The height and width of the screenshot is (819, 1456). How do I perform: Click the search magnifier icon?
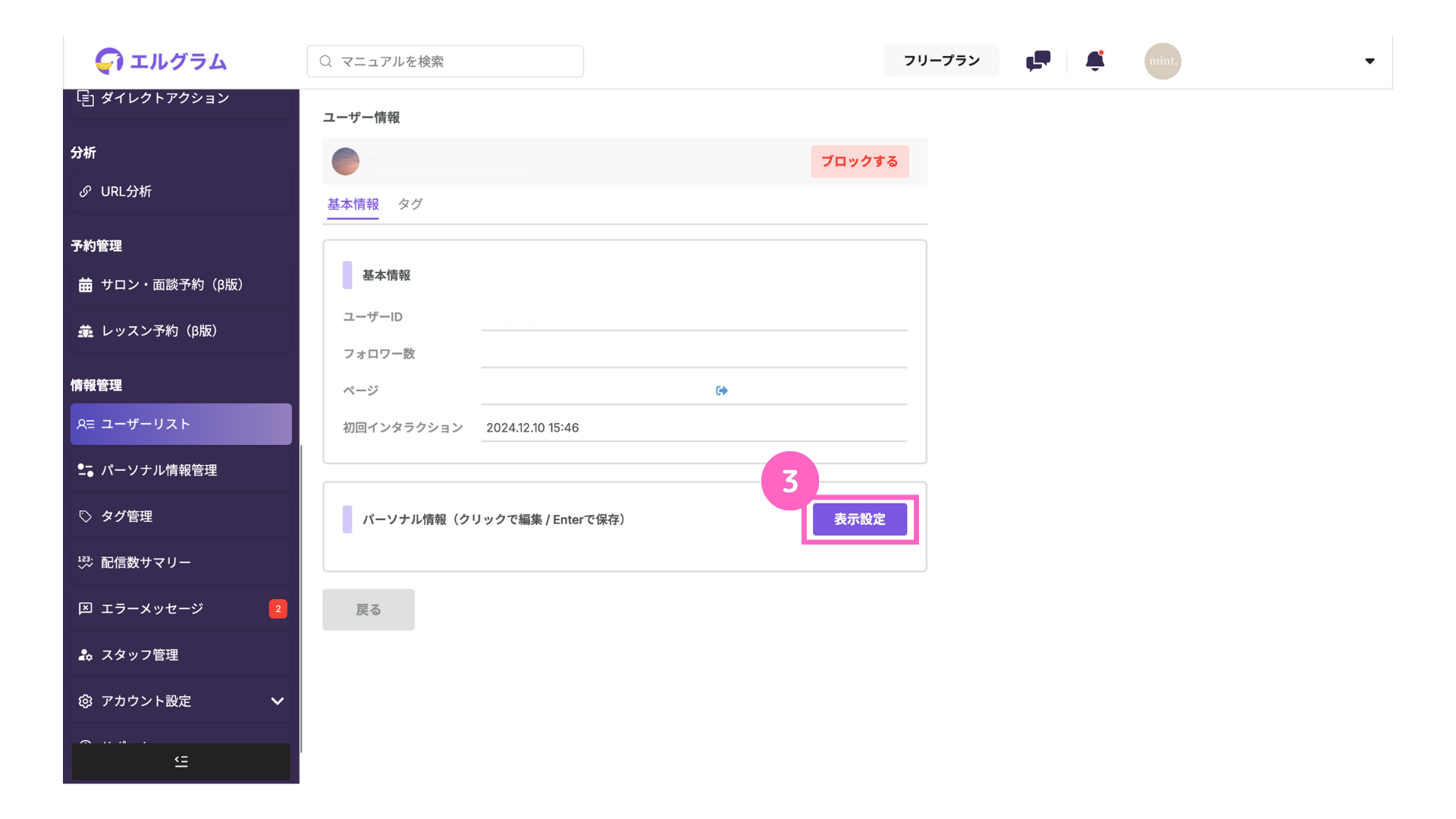[x=326, y=61]
